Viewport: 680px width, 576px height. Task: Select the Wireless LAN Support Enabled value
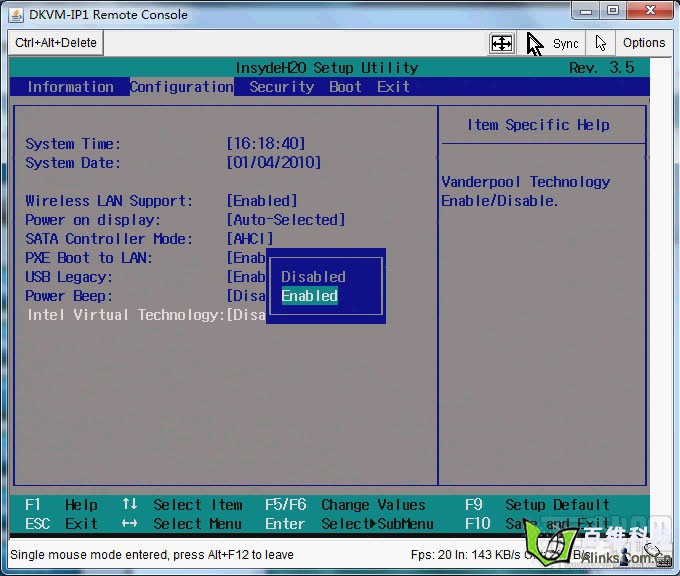[262, 201]
